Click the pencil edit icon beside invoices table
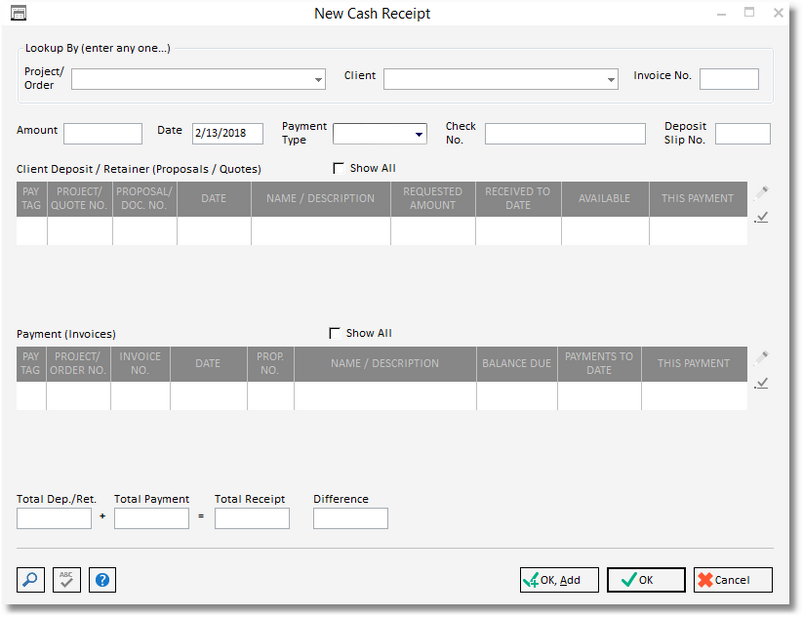 tap(761, 358)
